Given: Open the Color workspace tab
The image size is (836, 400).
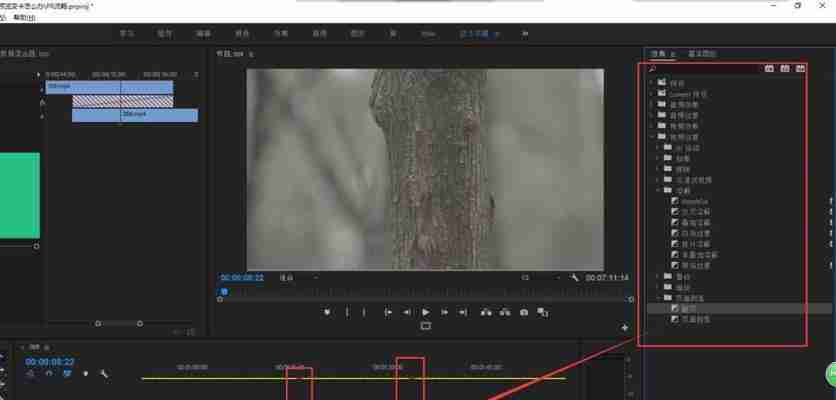Looking at the screenshot, I should pyautogui.click(x=242, y=34).
